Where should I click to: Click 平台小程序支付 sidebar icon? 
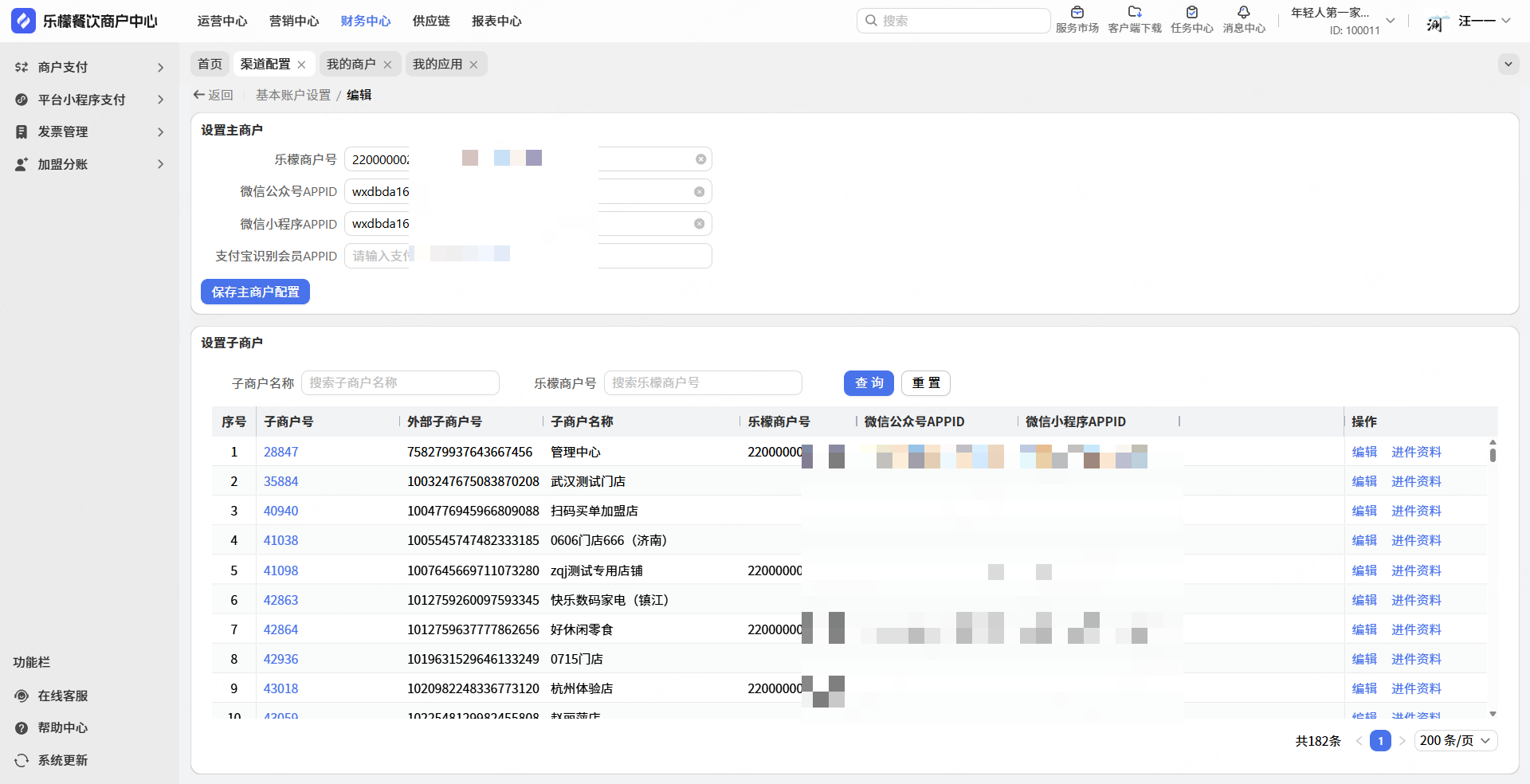(22, 100)
